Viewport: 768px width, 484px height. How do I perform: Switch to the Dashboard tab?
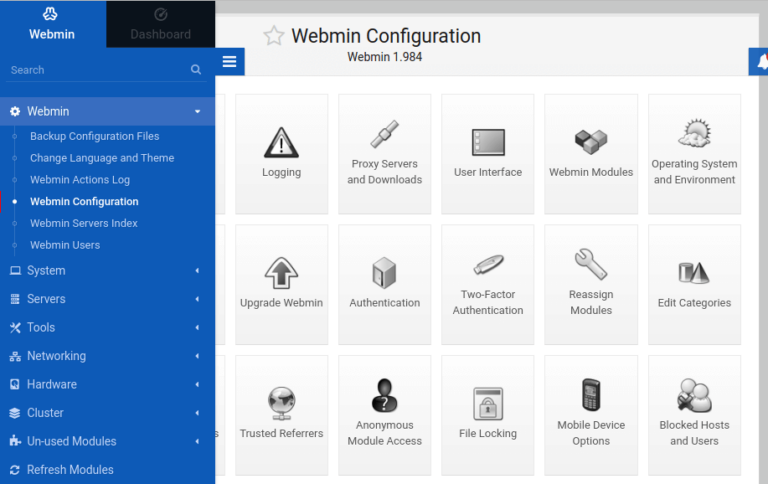point(160,24)
